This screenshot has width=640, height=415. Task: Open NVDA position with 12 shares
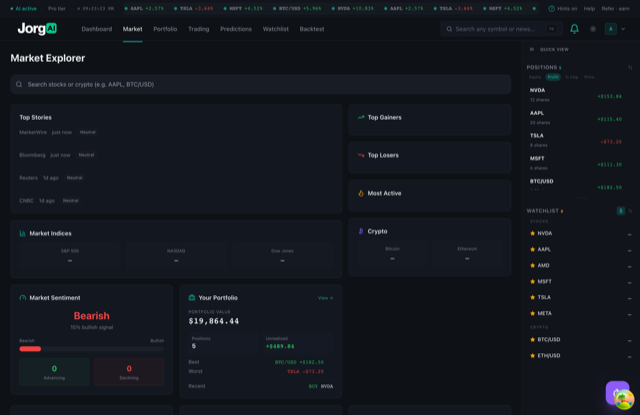(578, 95)
